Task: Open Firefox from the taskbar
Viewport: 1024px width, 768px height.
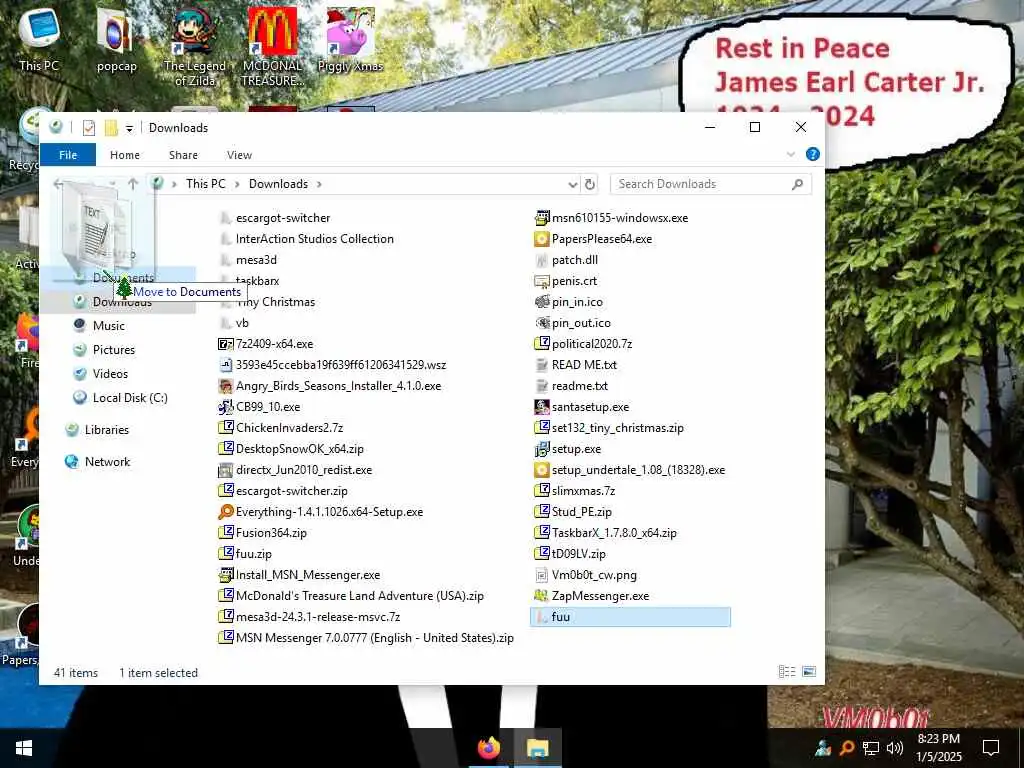Action: click(488, 748)
